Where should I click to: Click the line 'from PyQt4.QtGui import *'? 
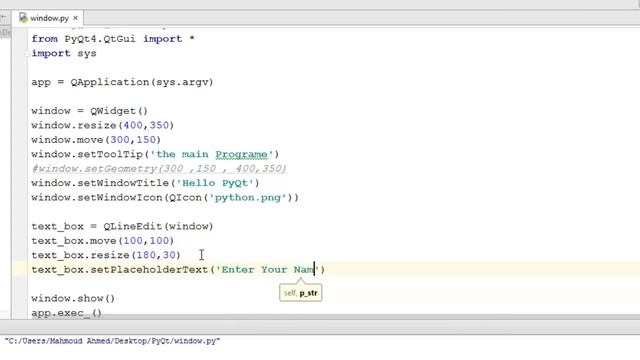click(113, 39)
